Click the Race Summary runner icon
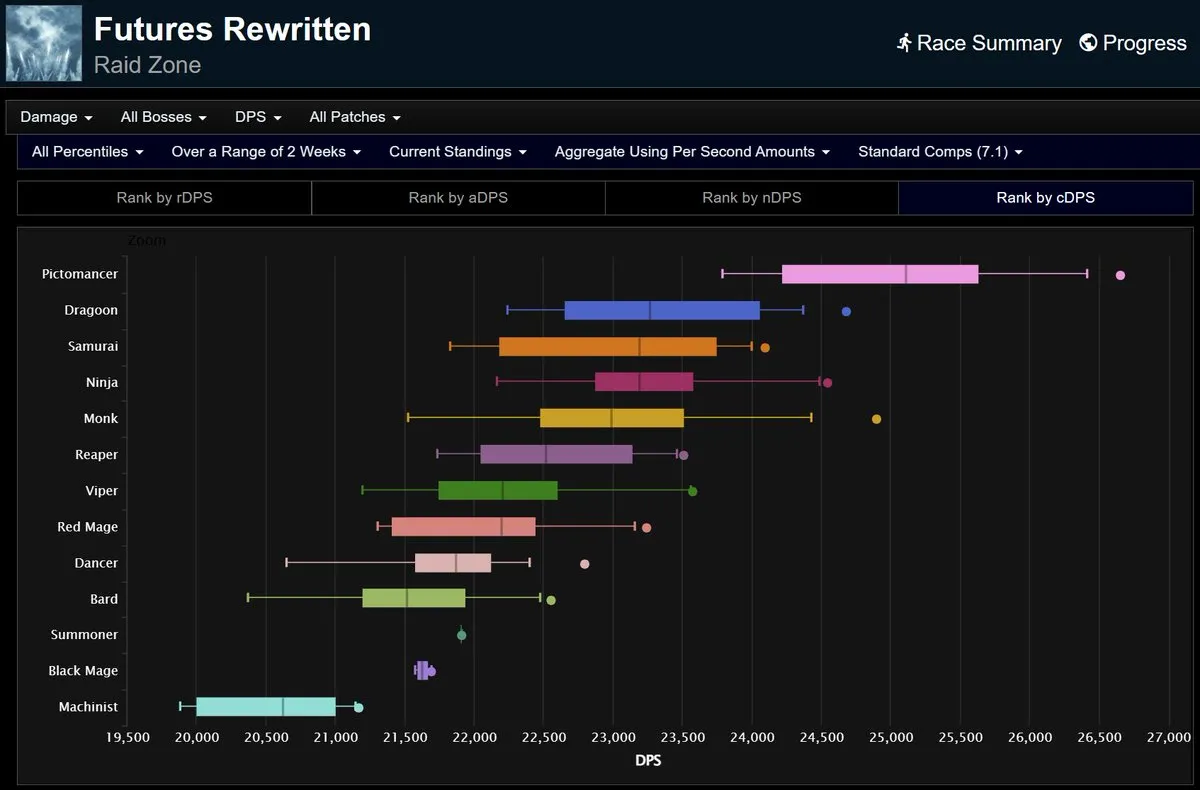 click(904, 43)
